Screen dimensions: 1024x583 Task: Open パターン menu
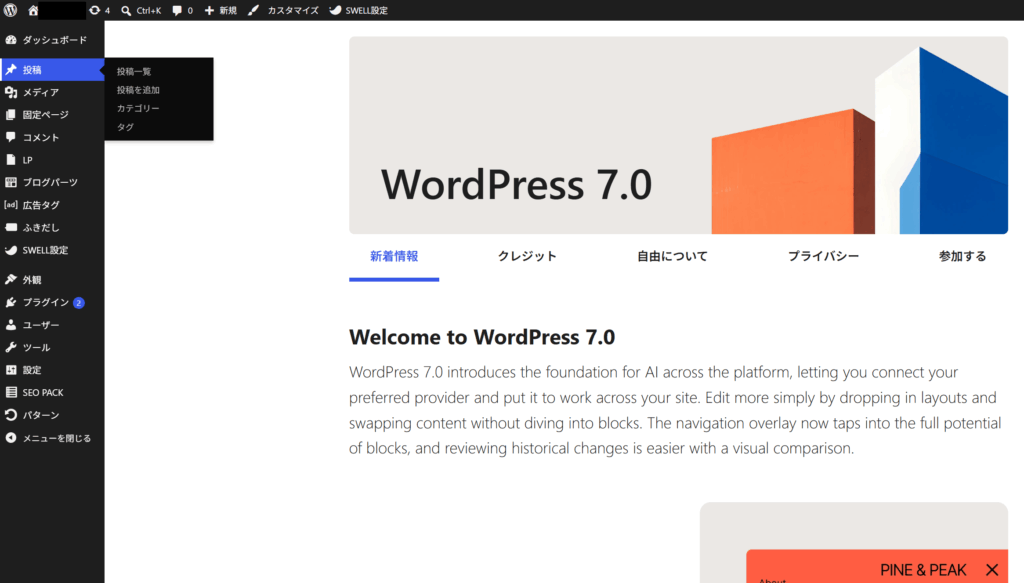pyautogui.click(x=52, y=415)
